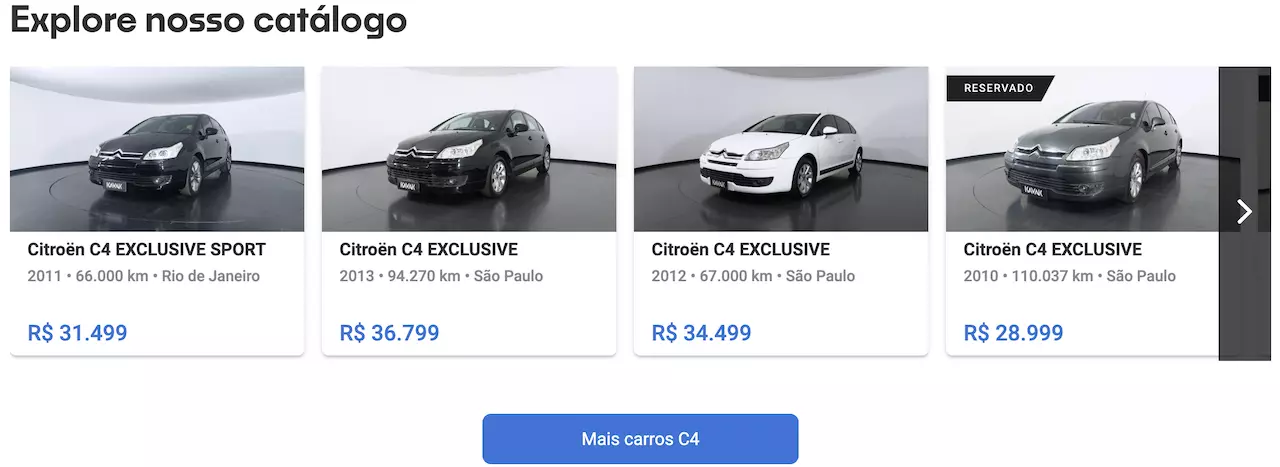Click the RESERVADO badge

tap(998, 88)
